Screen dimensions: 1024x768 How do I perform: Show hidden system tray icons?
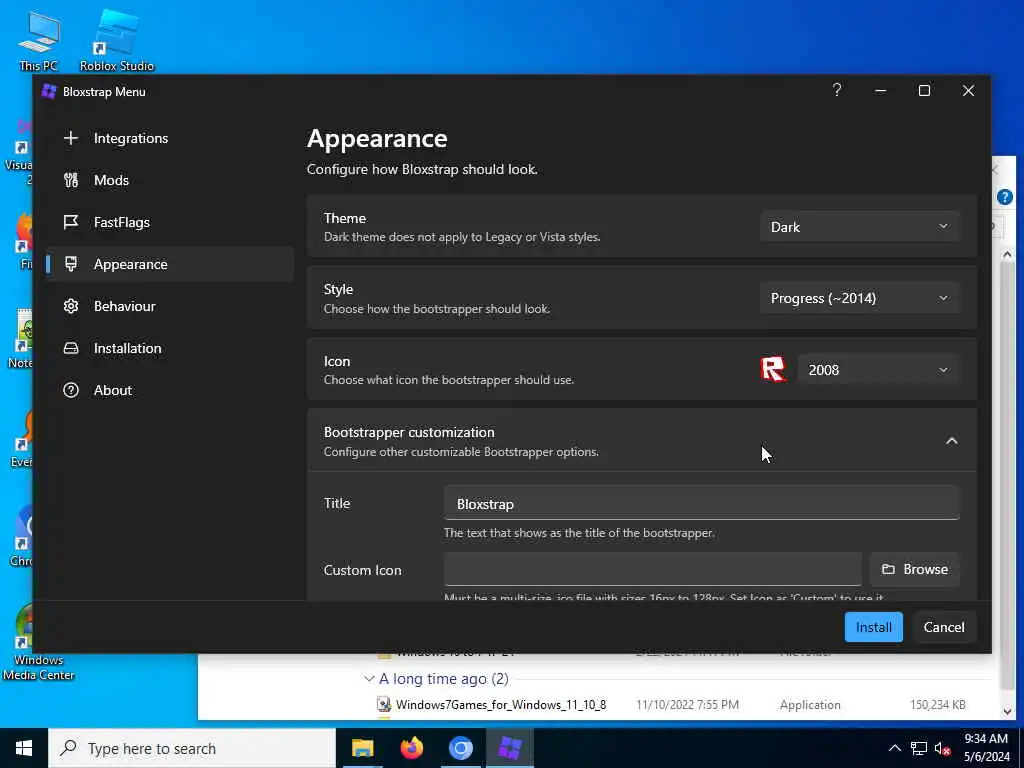[x=895, y=748]
